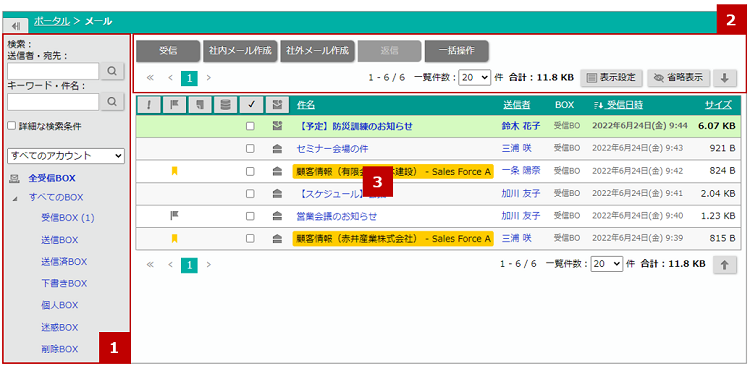Open 送信済BOX folder
Screen dimensions: 750x366
click(x=64, y=262)
